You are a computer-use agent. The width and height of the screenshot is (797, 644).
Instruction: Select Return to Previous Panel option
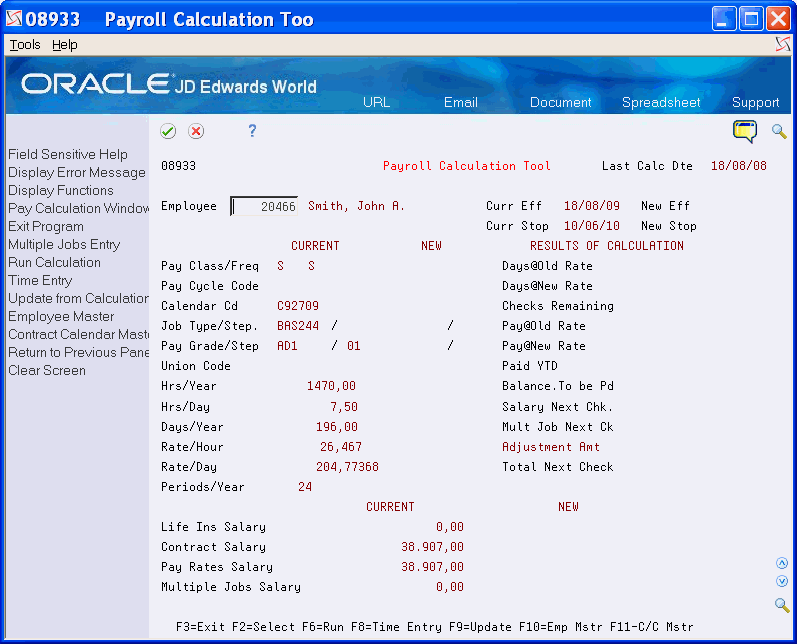pos(78,352)
